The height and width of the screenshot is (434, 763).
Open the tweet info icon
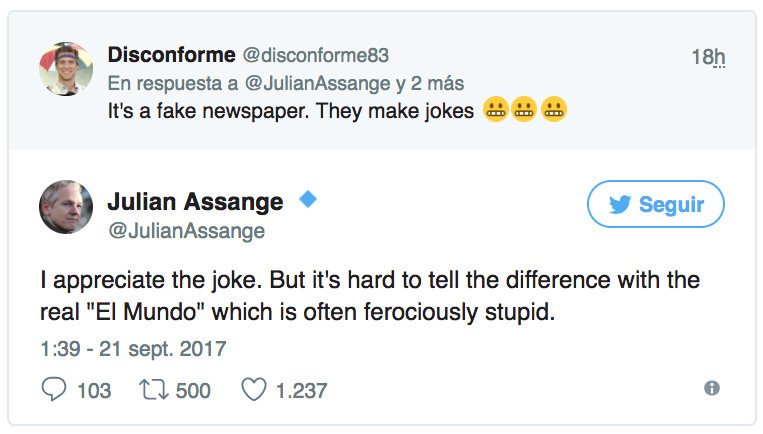711,388
